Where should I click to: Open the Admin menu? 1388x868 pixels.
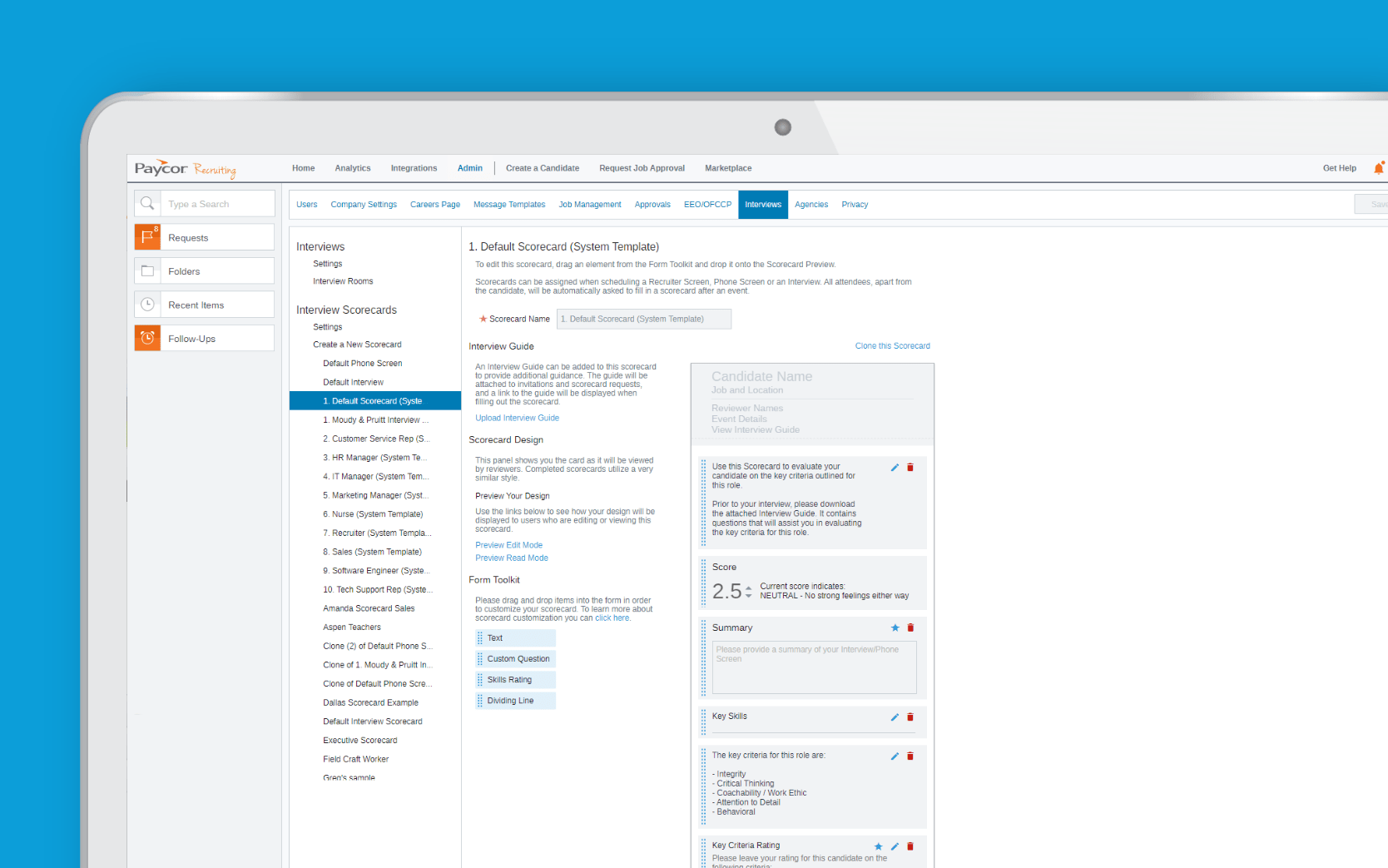[x=470, y=168]
